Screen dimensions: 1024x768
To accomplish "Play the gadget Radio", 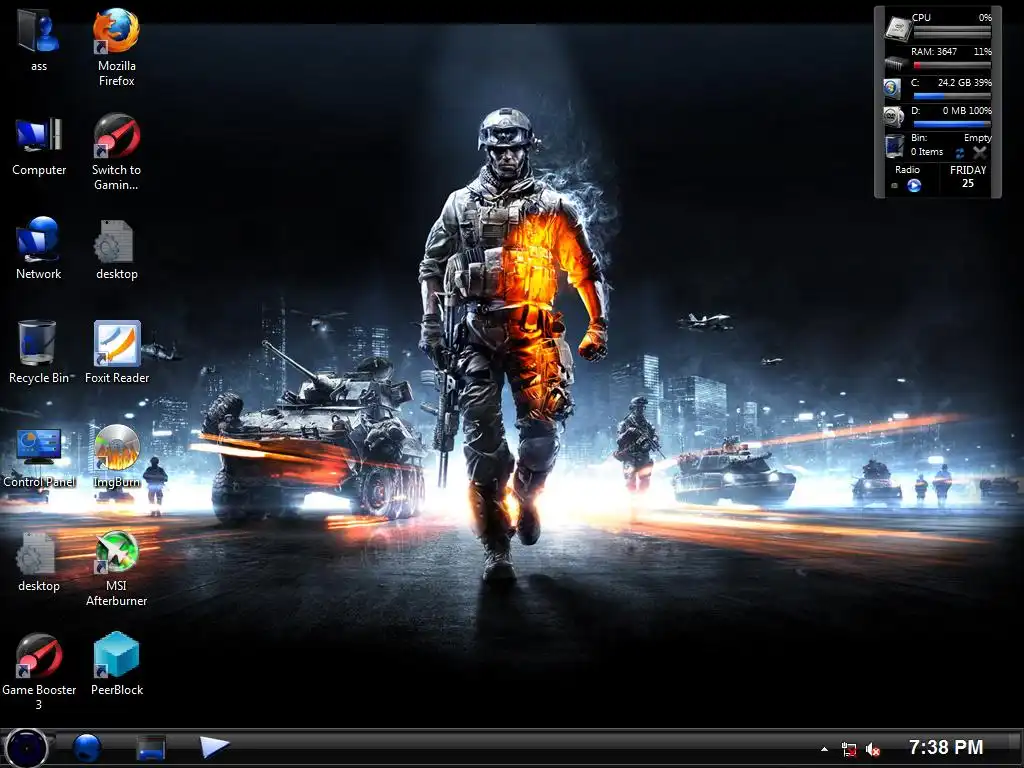I will [914, 185].
